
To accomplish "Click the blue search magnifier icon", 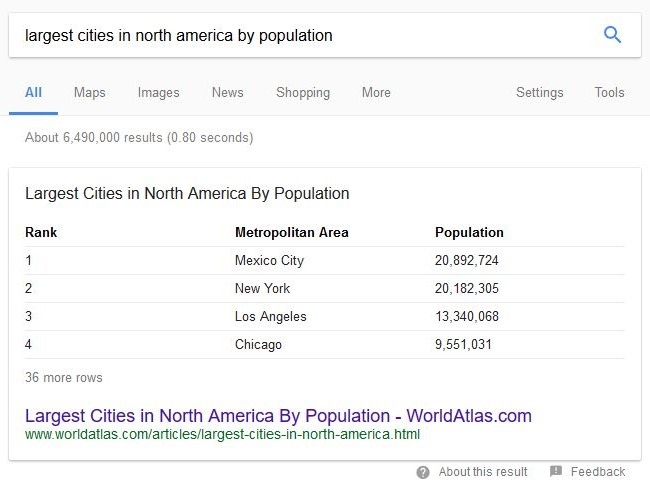I will coord(612,34).
